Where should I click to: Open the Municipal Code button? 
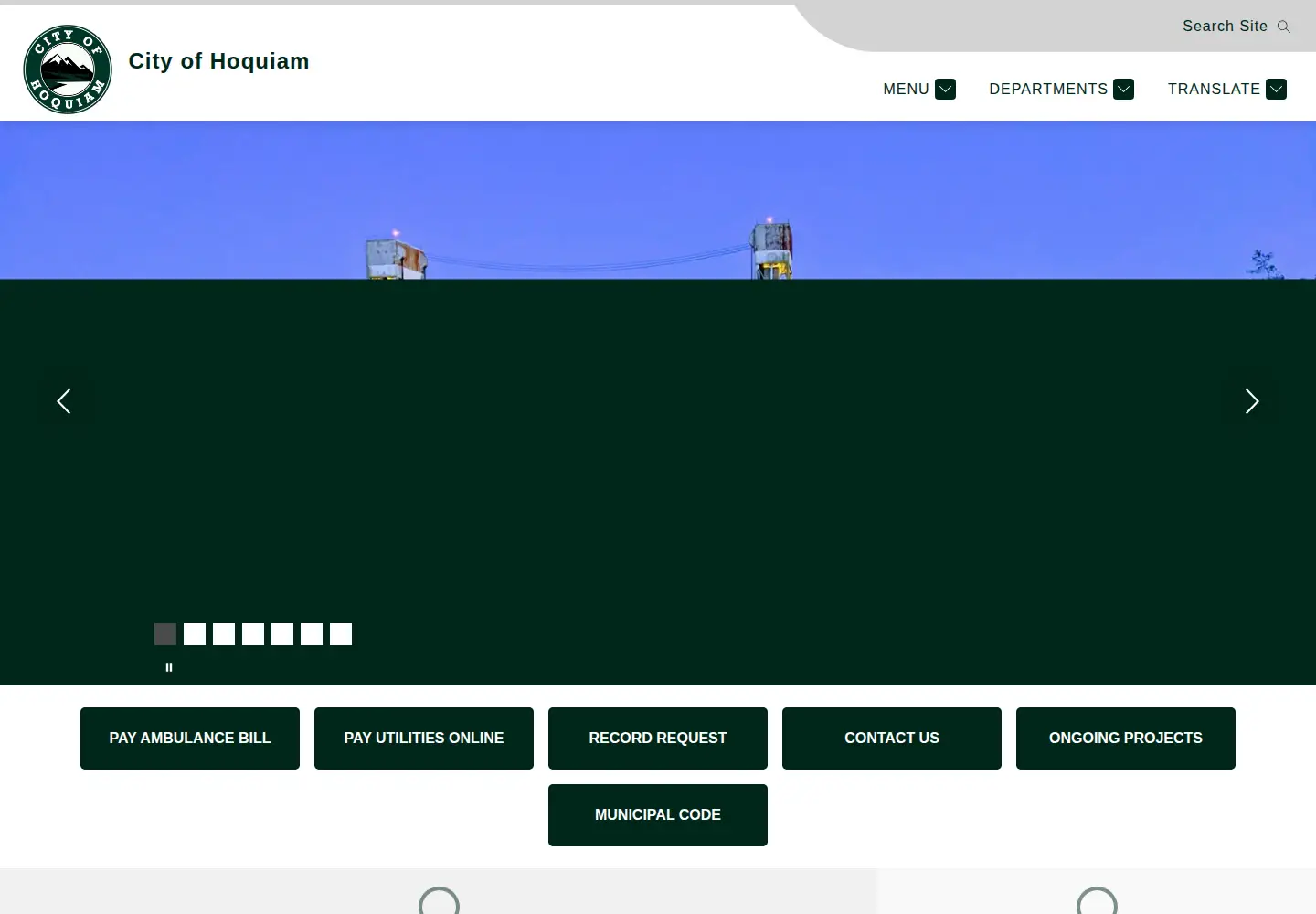pyautogui.click(x=658, y=815)
